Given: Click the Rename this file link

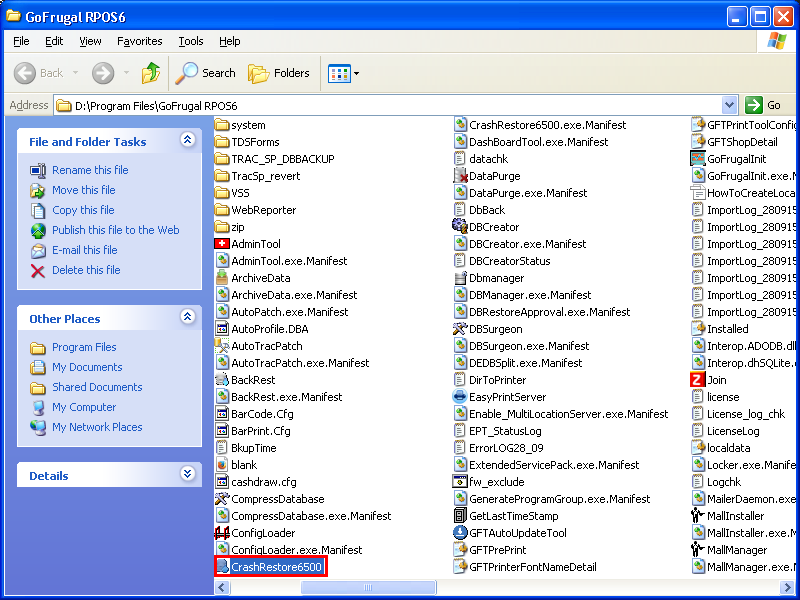Looking at the screenshot, I should pos(90,170).
